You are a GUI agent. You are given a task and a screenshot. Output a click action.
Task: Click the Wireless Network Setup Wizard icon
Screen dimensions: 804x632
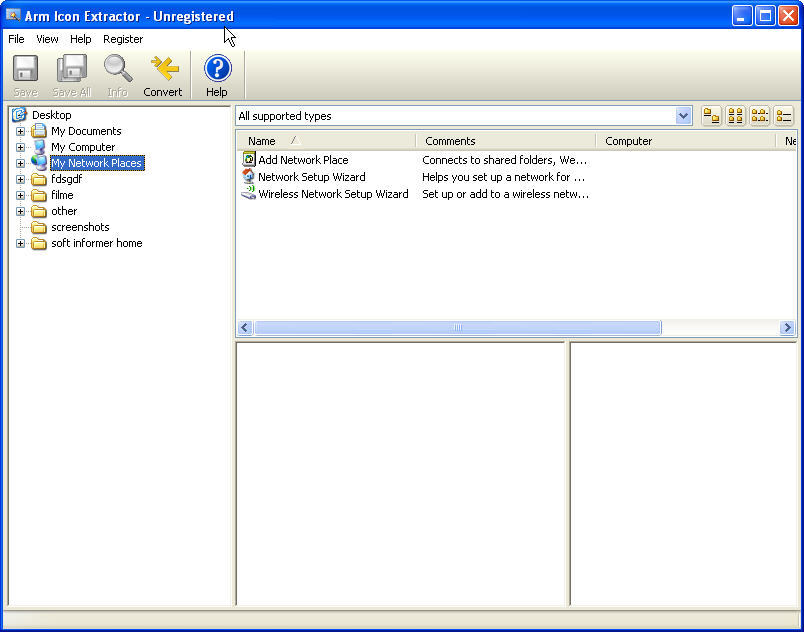249,193
